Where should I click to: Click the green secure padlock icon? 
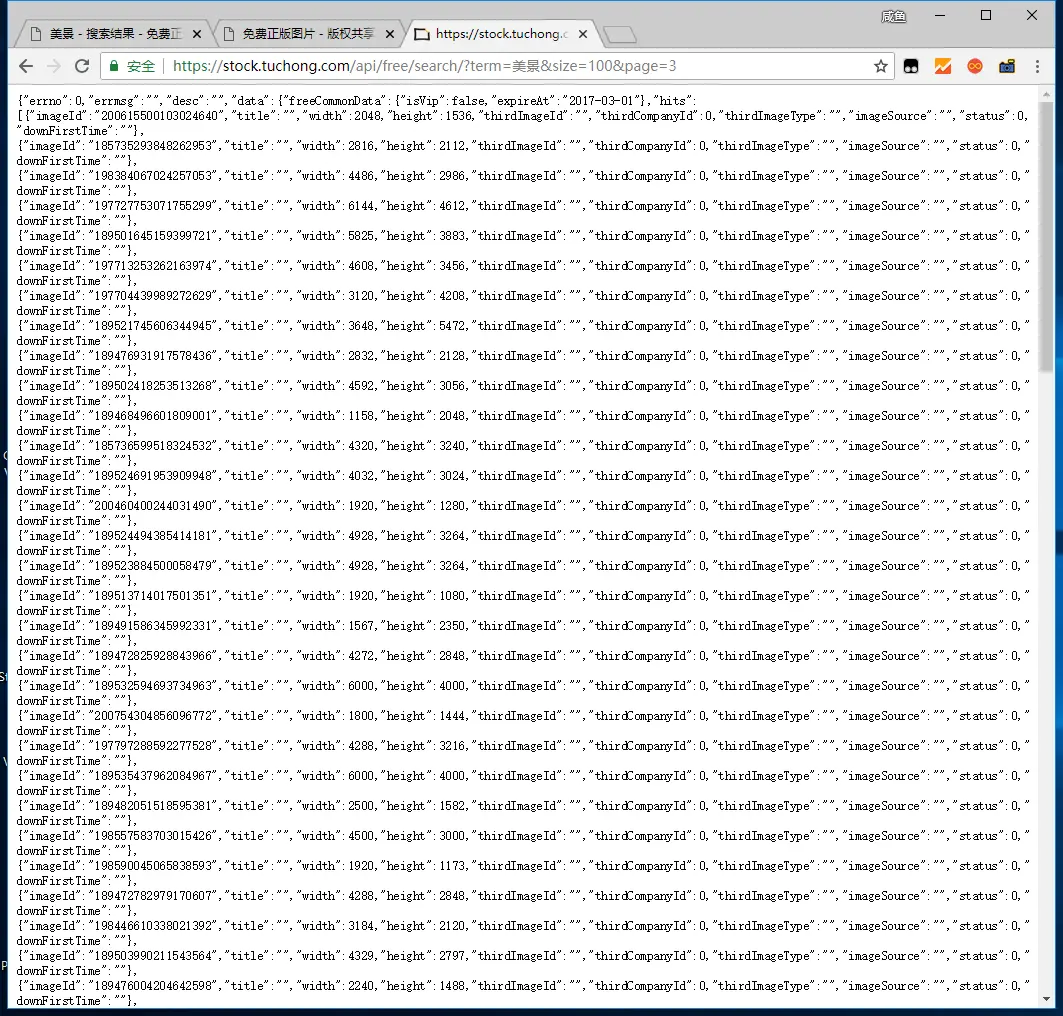coord(114,66)
